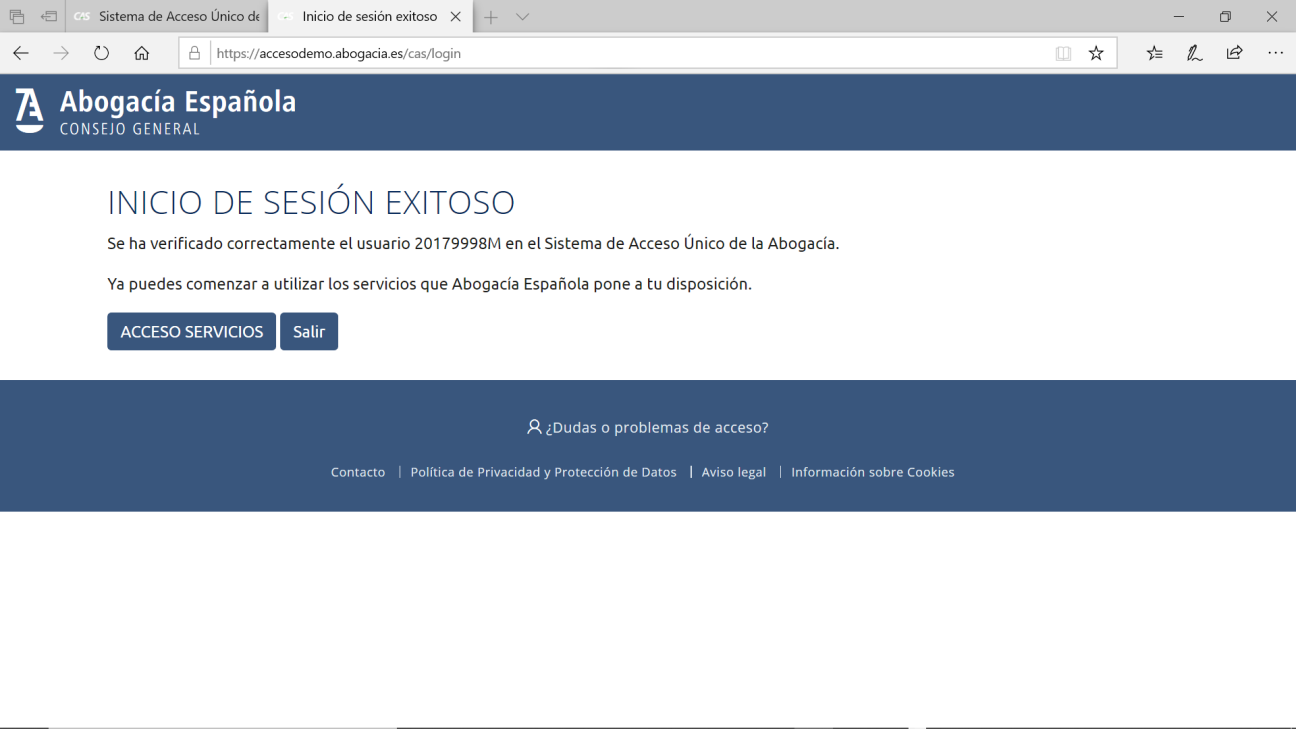Click the CONSEJO GENERAL header text
The image size is (1296, 729).
click(x=130, y=129)
